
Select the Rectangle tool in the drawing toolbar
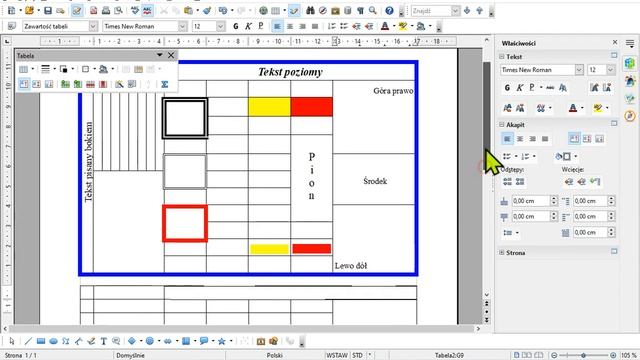click(40, 341)
